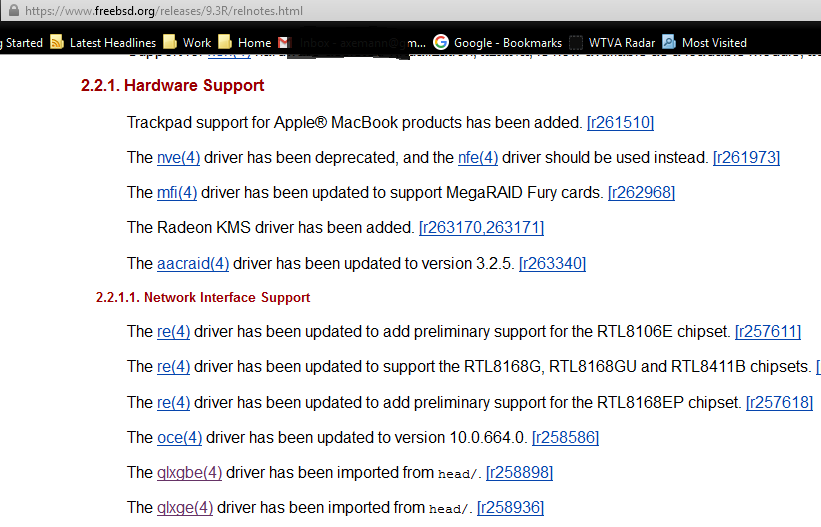This screenshot has height=527, width=821.
Task: Click text 'RTL8168G, RTL8168GU and RTL8411B chipsets'
Action: point(637,367)
